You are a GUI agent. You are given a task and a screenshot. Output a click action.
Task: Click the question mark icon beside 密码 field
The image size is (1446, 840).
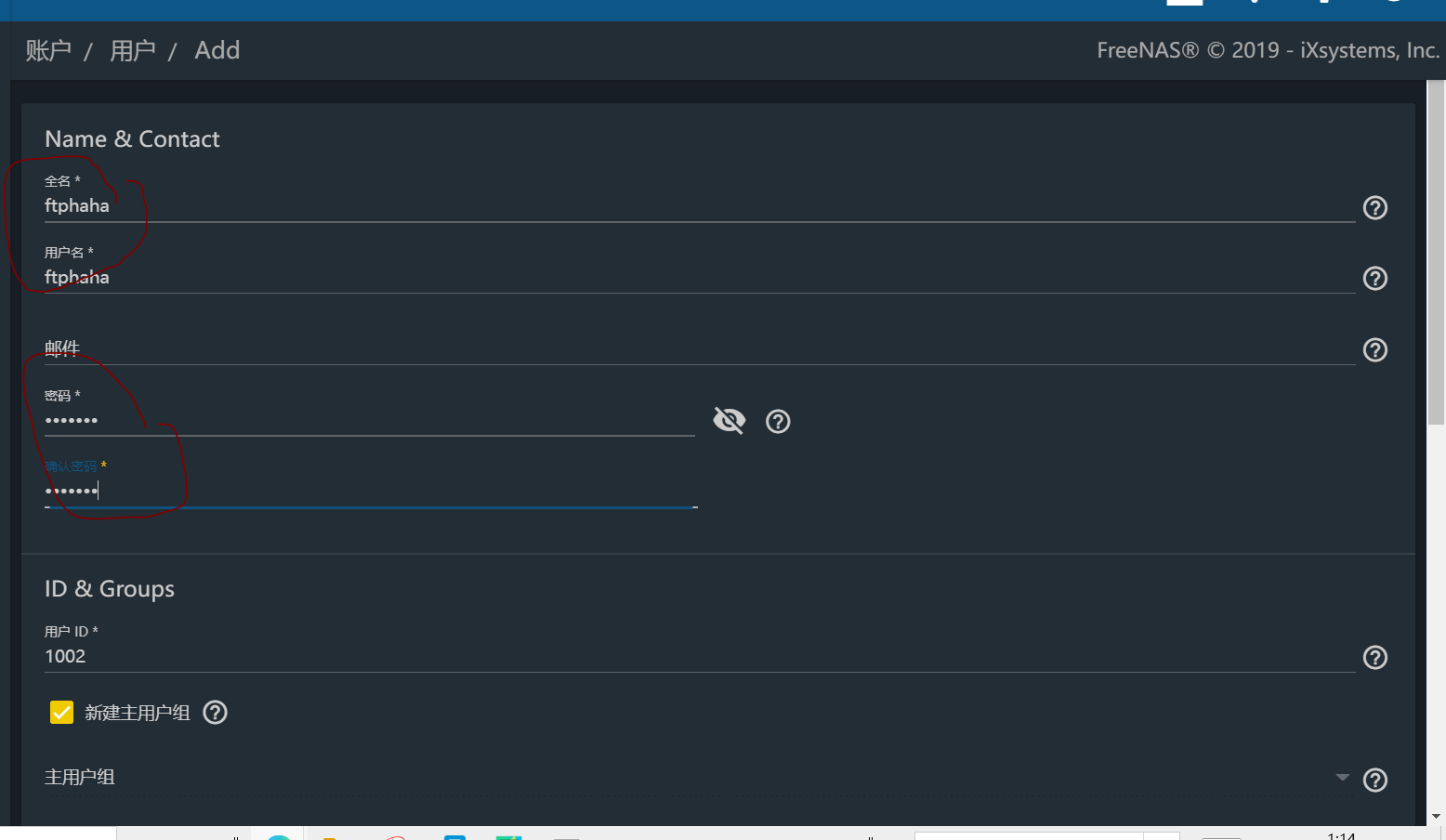tap(778, 421)
